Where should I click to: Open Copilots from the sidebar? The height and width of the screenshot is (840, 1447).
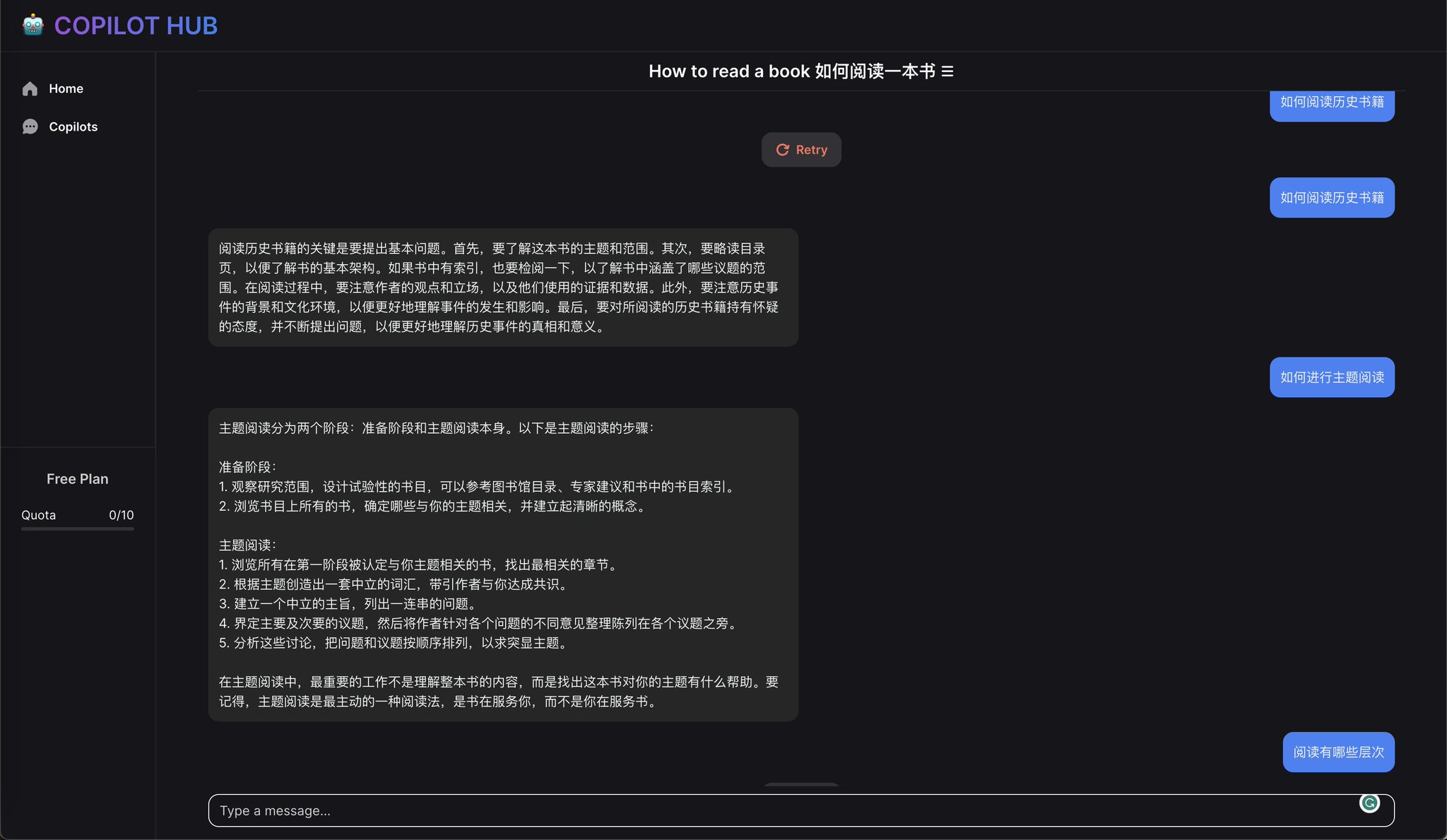pos(73,126)
